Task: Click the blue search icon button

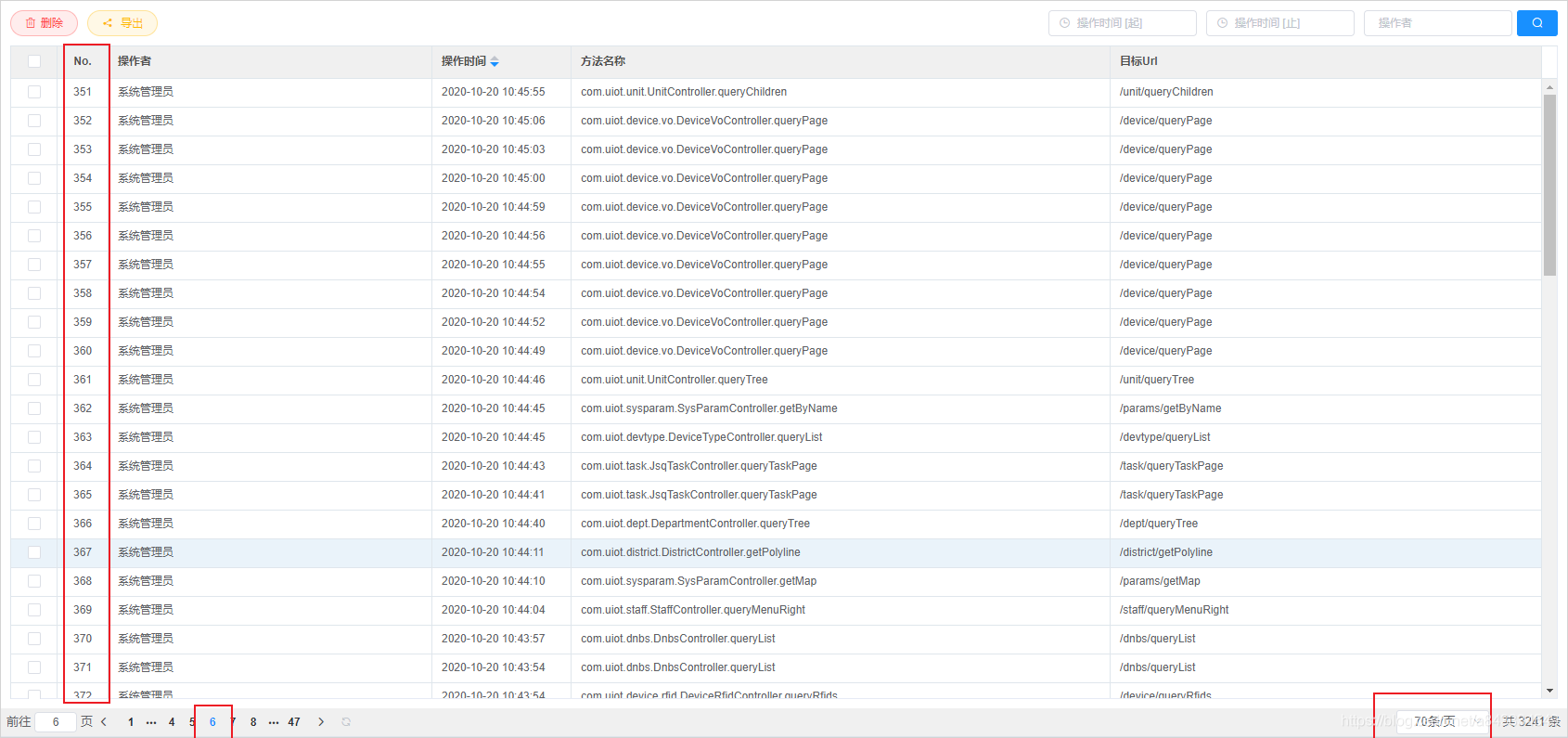Action: point(1536,23)
